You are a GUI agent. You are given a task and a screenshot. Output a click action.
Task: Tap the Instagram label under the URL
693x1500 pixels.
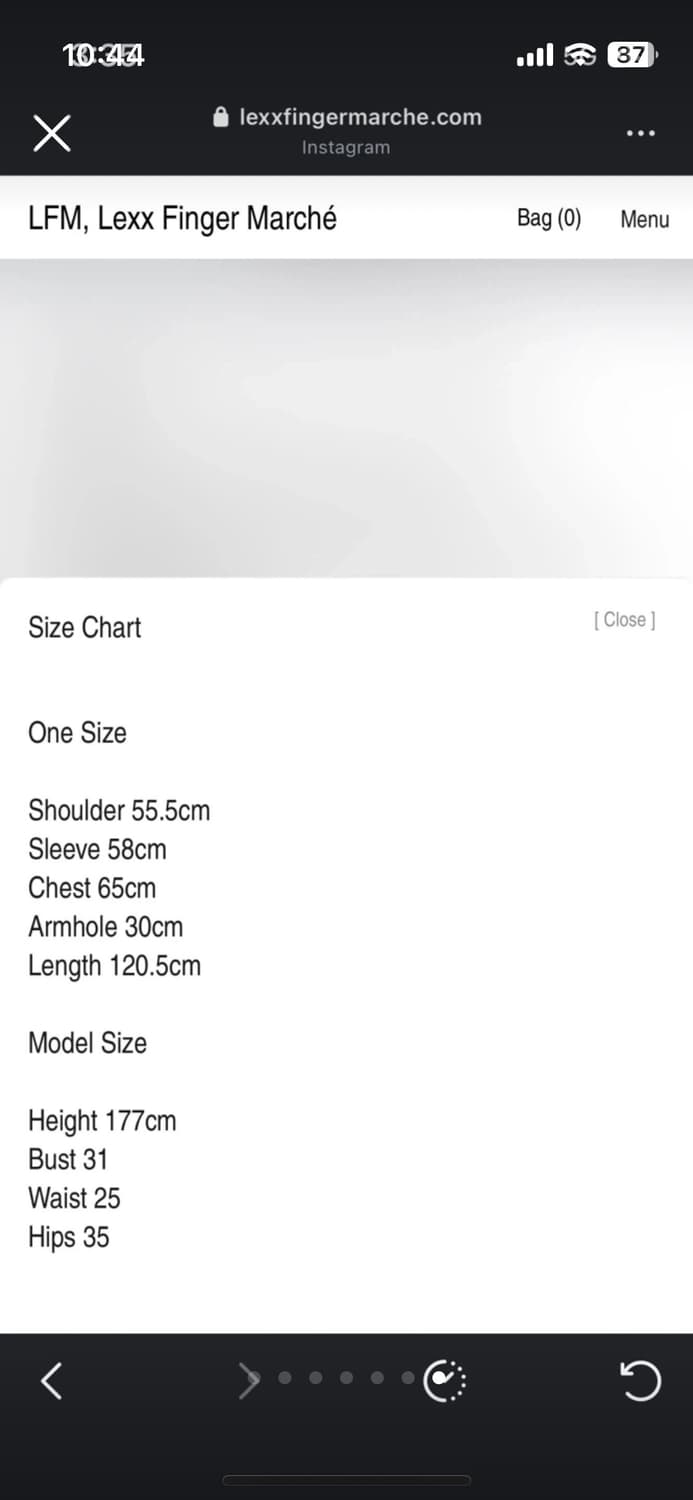(346, 147)
